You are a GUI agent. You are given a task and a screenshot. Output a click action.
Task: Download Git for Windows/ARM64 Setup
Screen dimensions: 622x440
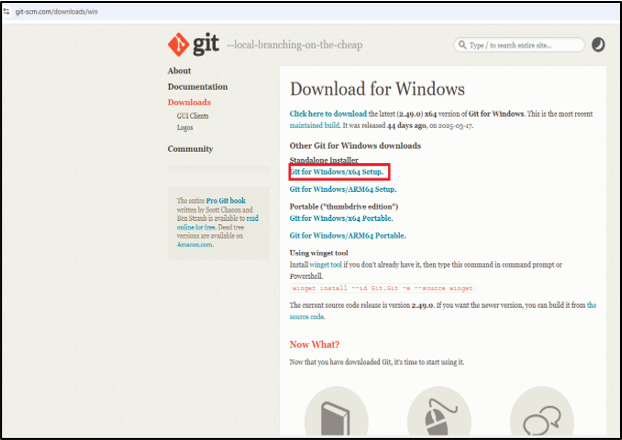(343, 189)
